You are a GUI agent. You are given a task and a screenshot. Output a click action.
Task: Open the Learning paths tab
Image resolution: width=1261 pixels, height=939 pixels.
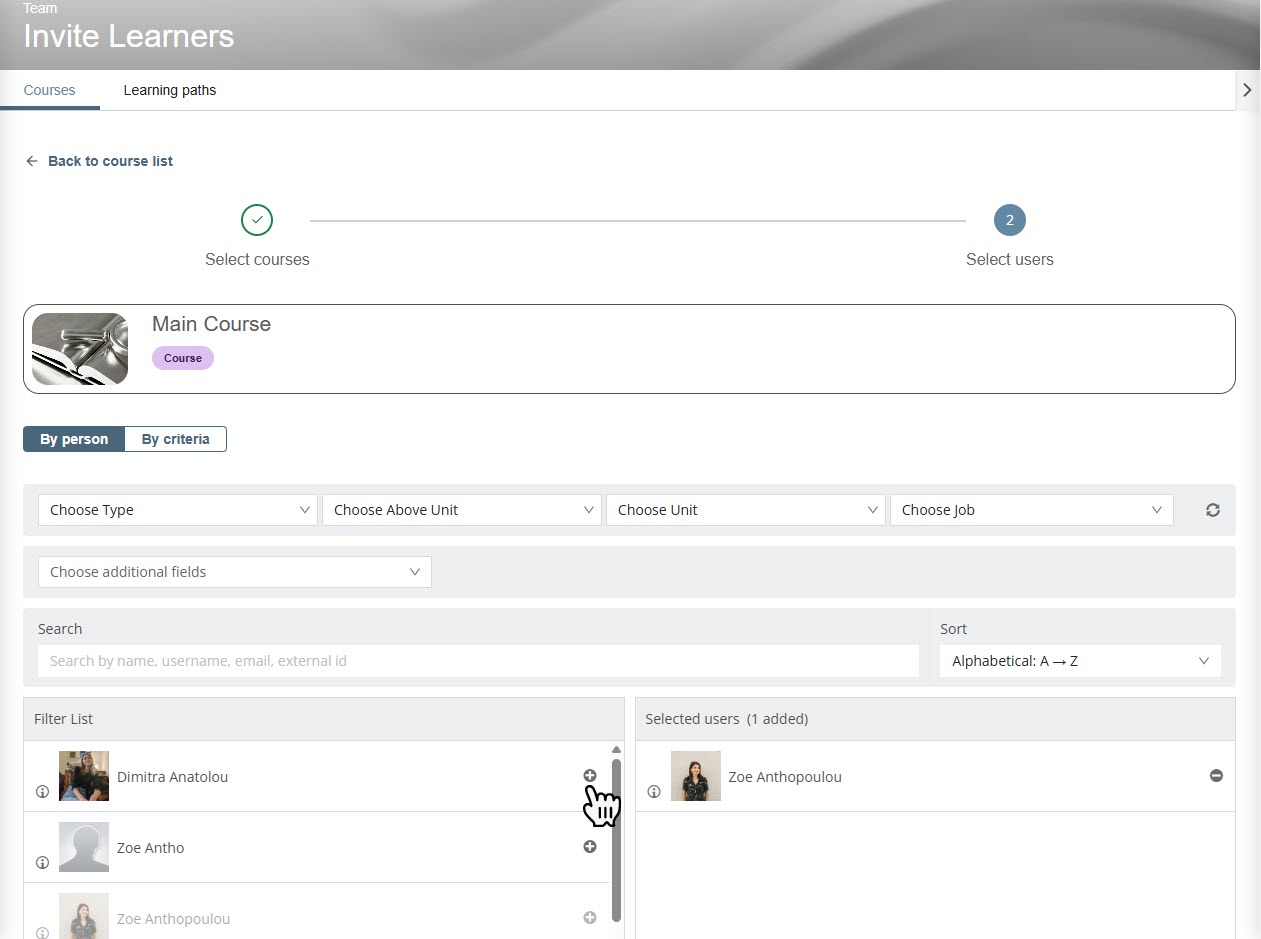(x=169, y=90)
